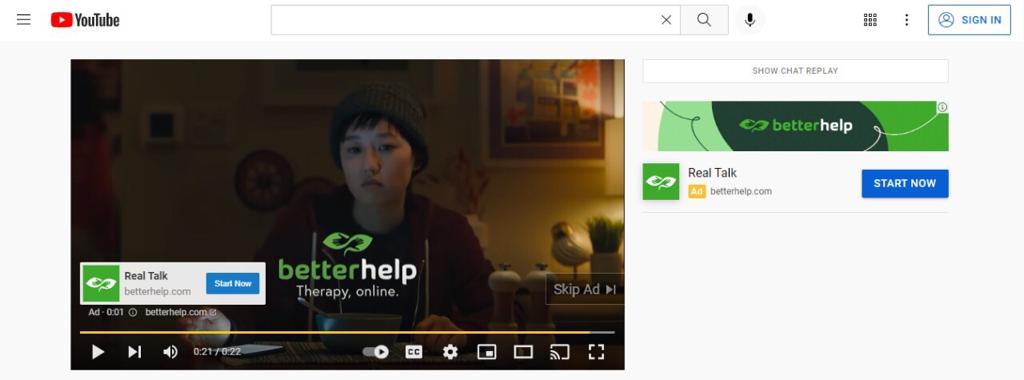Open the YouTube apps grid
Image resolution: width=1024 pixels, height=380 pixels.
[x=870, y=20]
